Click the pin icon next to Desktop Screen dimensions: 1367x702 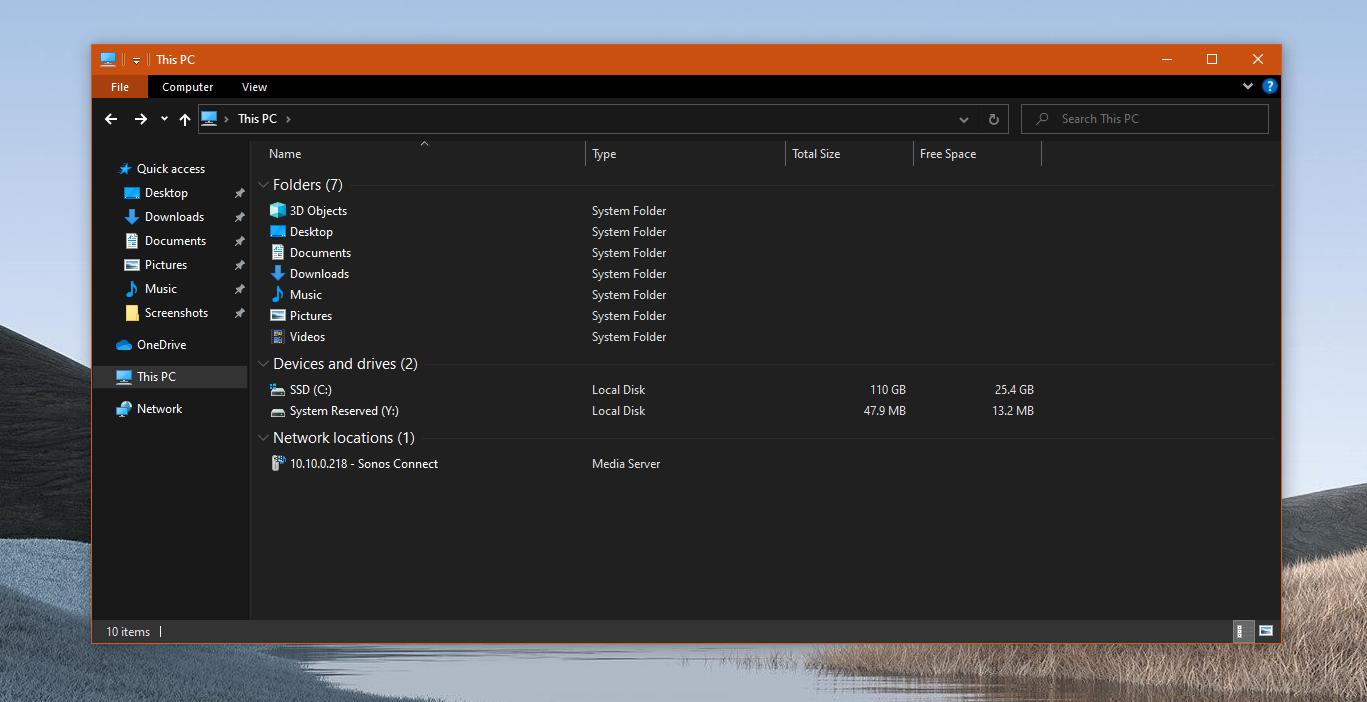pos(239,193)
